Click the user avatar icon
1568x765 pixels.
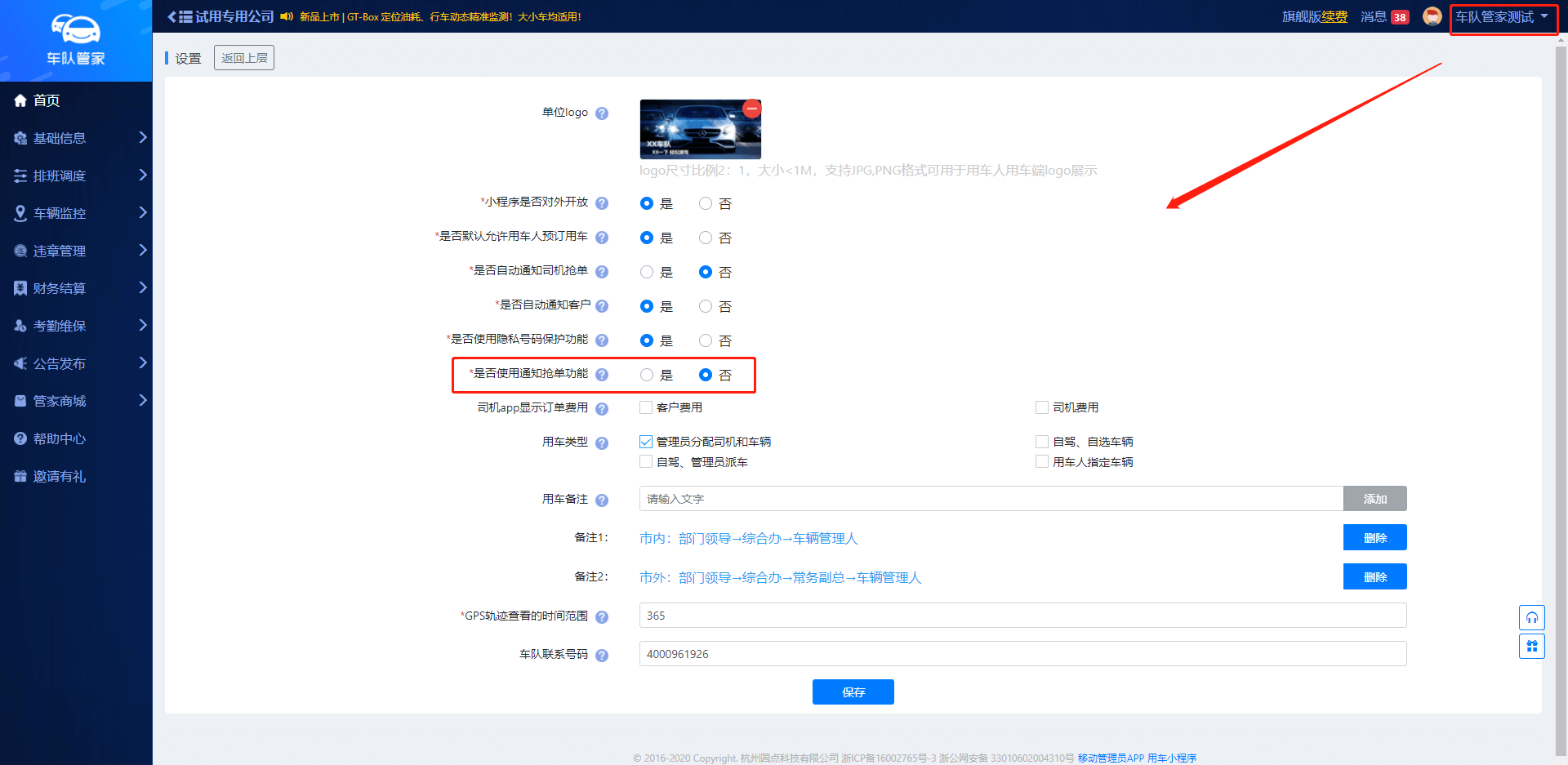[1432, 17]
